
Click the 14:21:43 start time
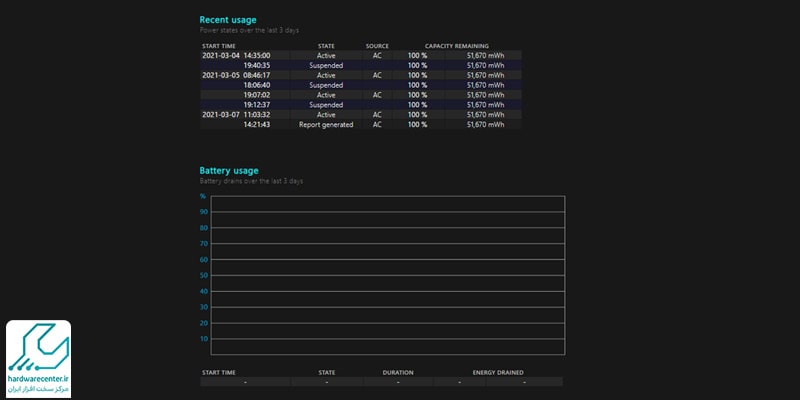(257, 124)
